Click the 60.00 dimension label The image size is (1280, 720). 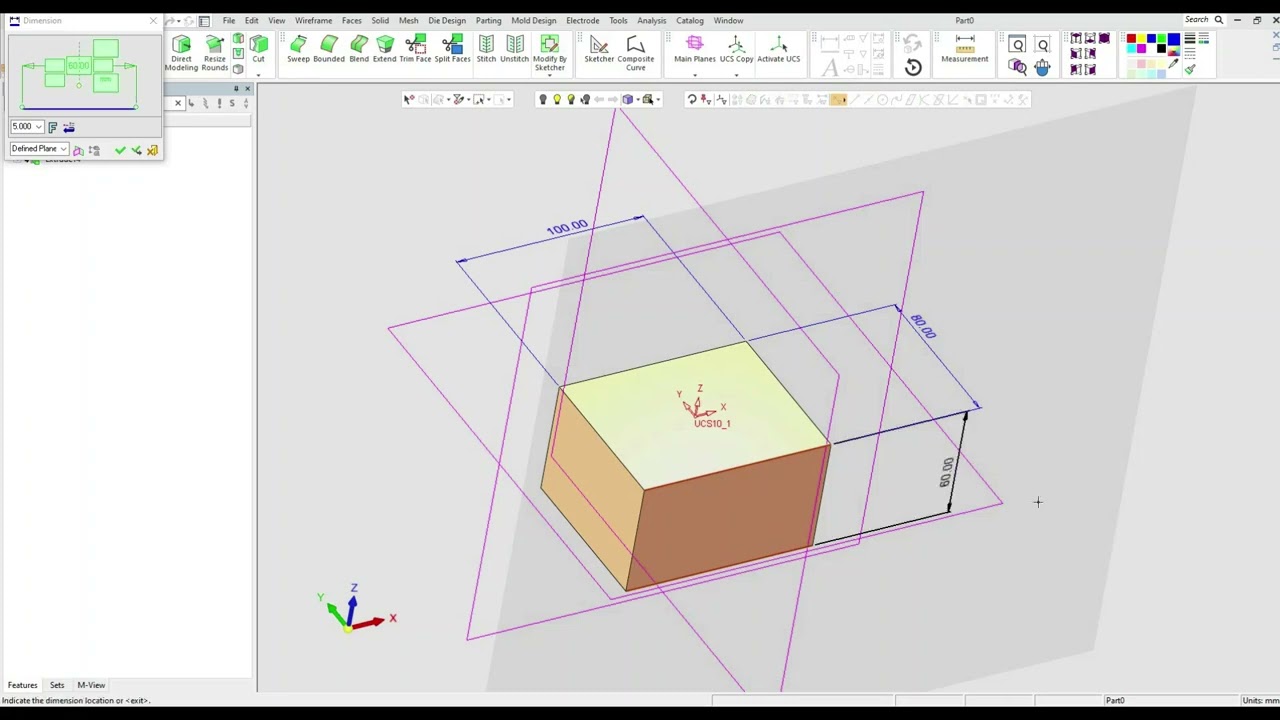946,472
